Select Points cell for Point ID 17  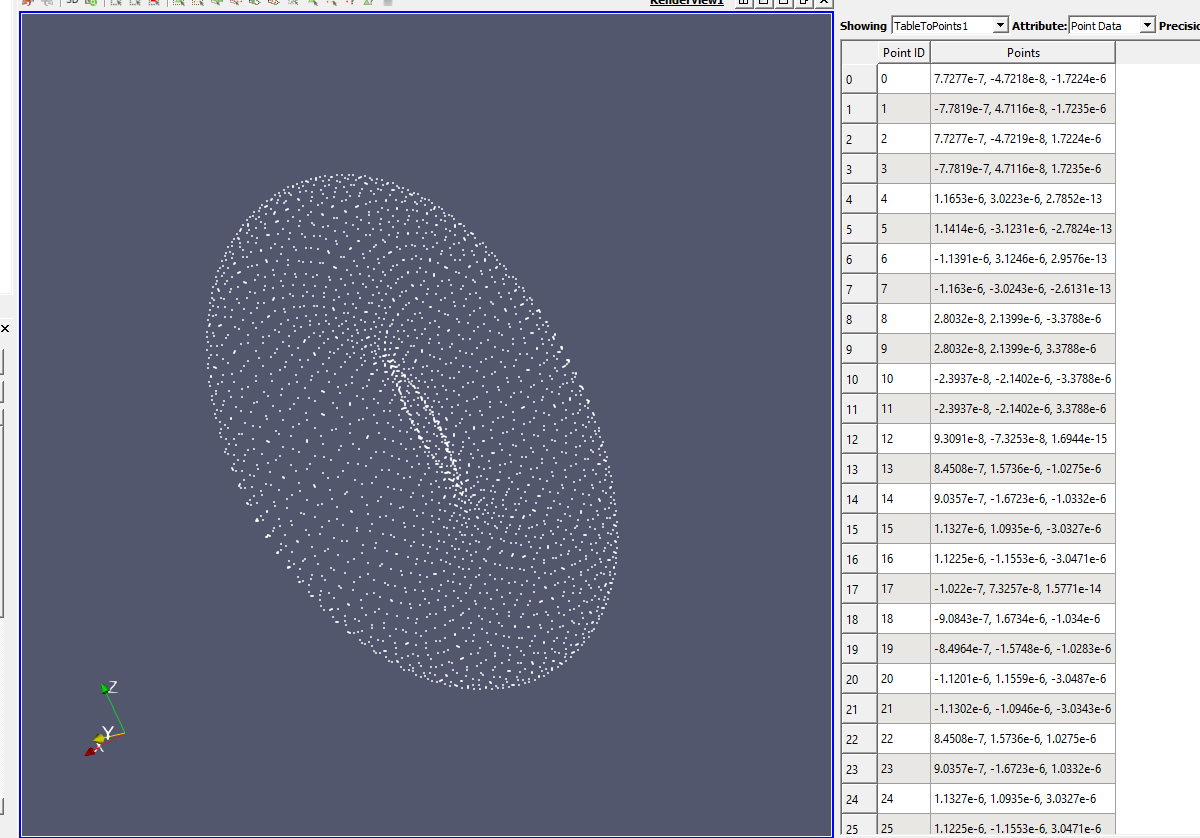[x=1022, y=589]
